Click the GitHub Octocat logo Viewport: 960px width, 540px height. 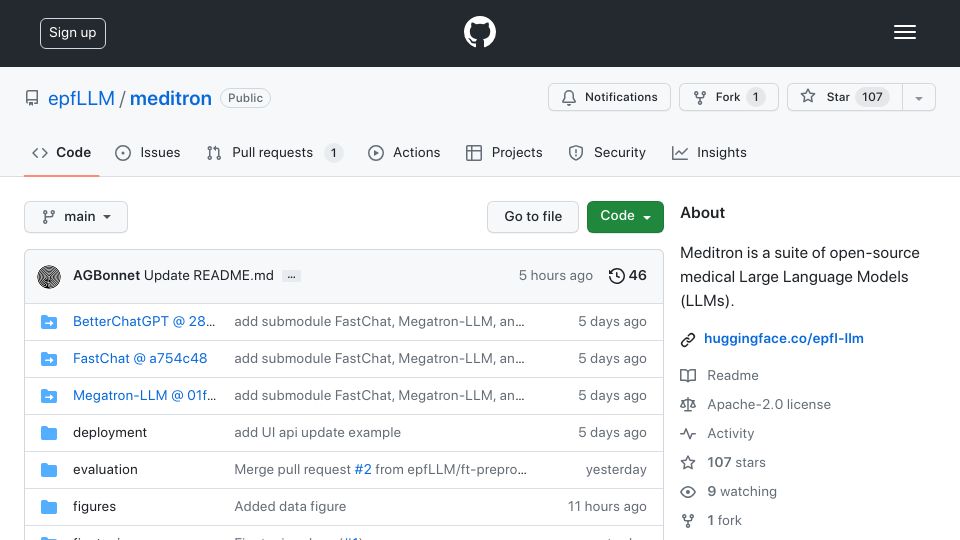[x=479, y=32]
